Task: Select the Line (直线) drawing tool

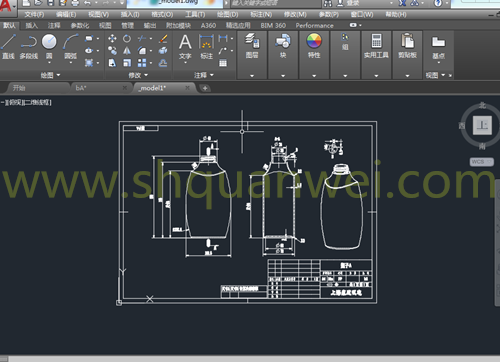Action: coord(8,46)
